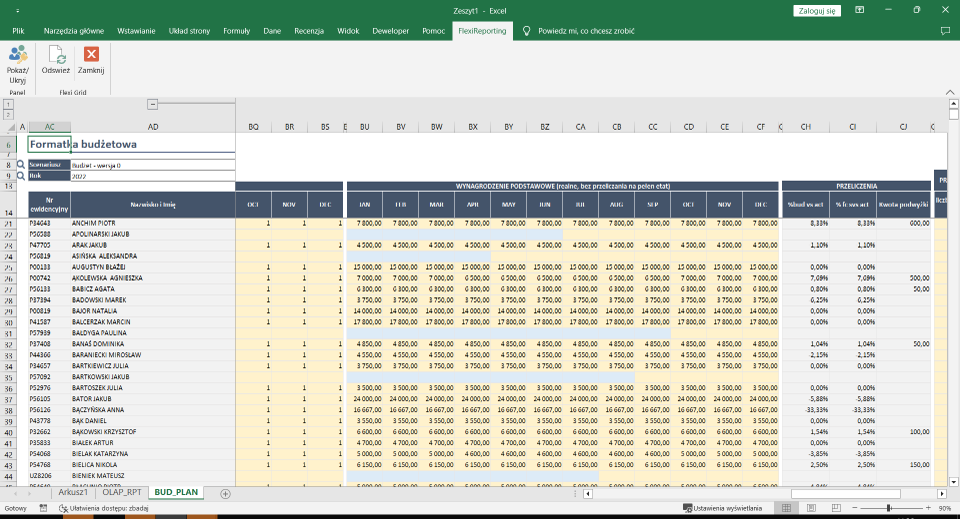The image size is (960, 519).
Task: Switch to the OLAP_RPT sheet tab
Action: (x=121, y=493)
